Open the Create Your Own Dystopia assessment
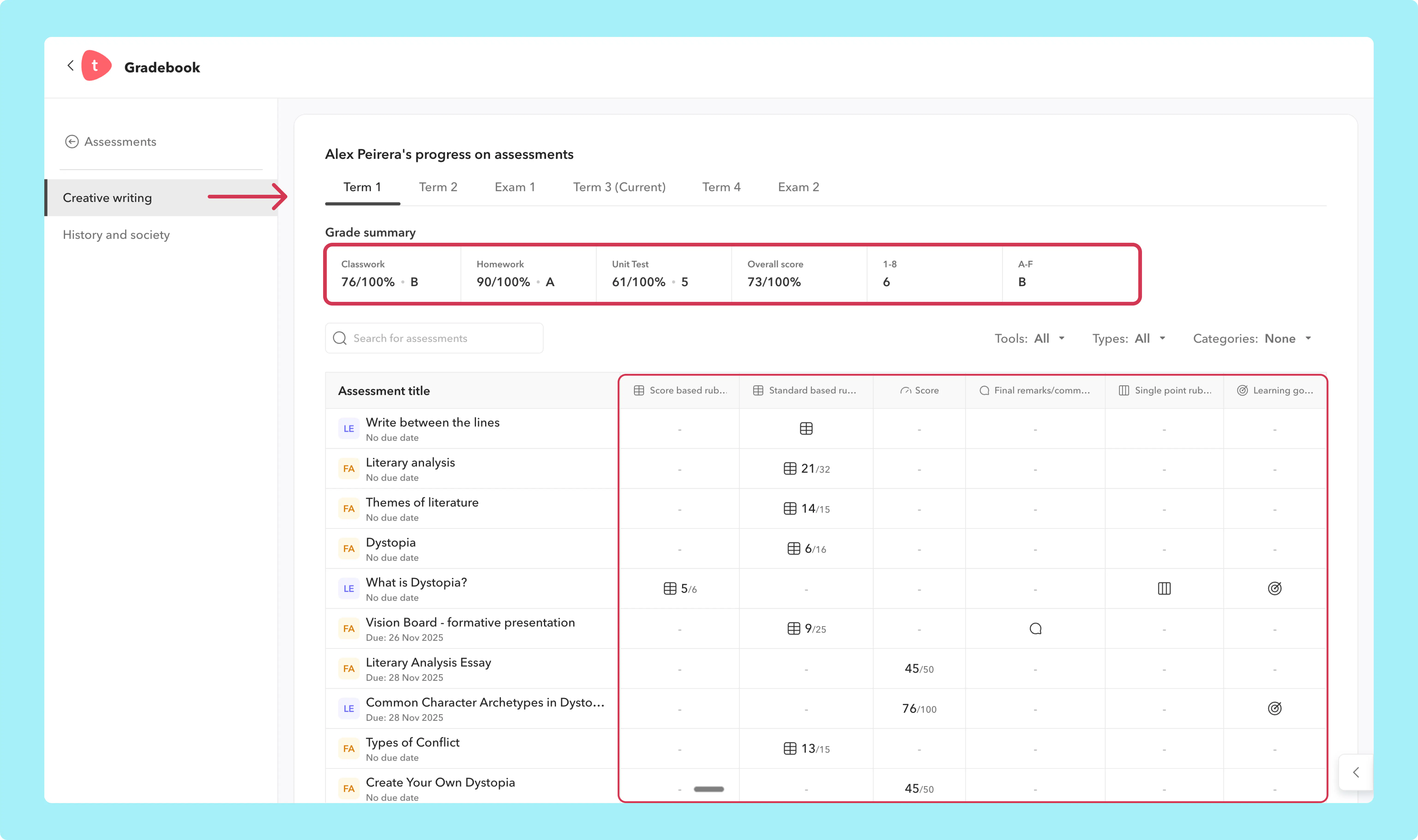Image resolution: width=1418 pixels, height=840 pixels. pos(440,782)
